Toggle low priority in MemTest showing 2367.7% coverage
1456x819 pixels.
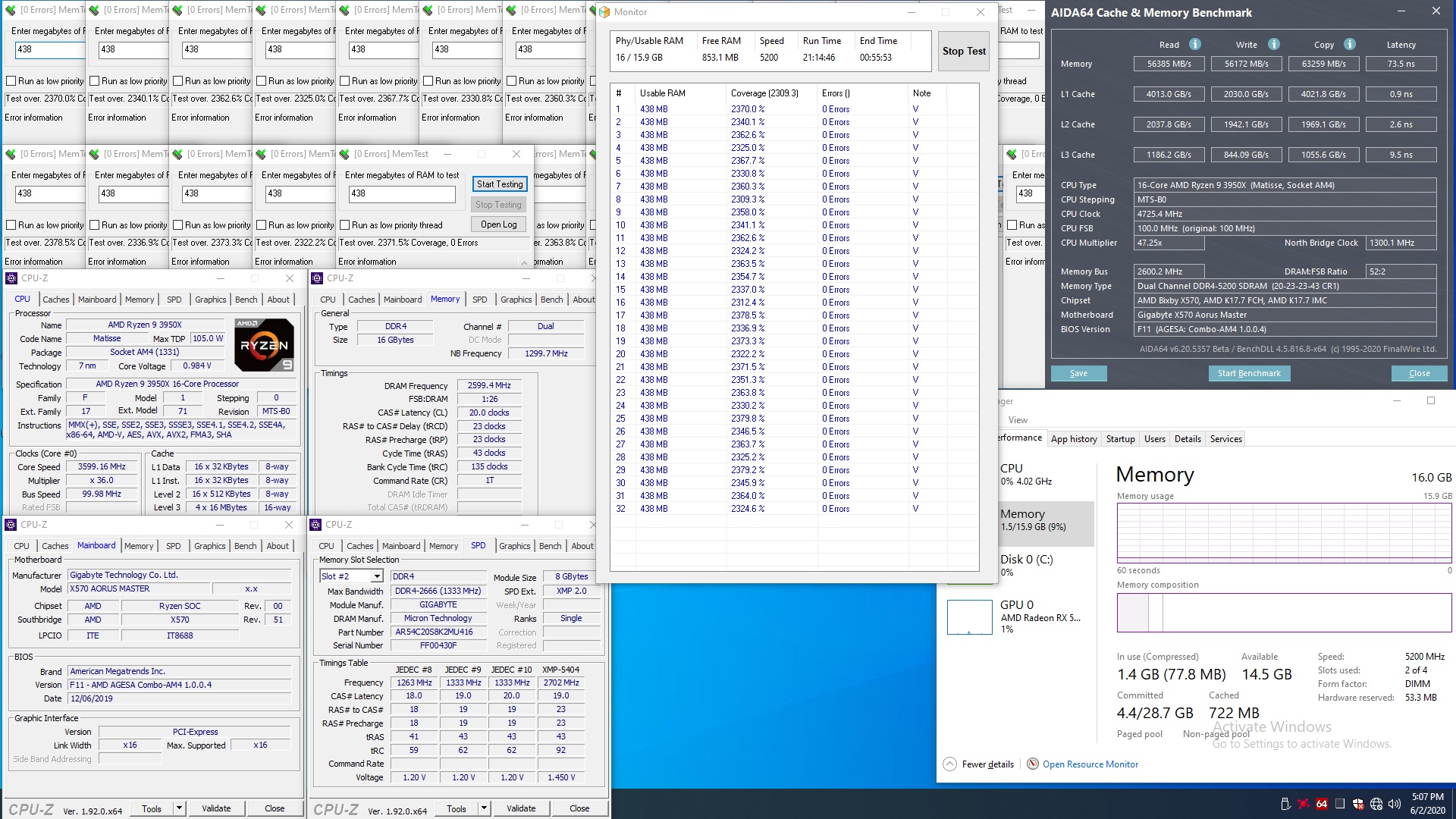coord(345,81)
